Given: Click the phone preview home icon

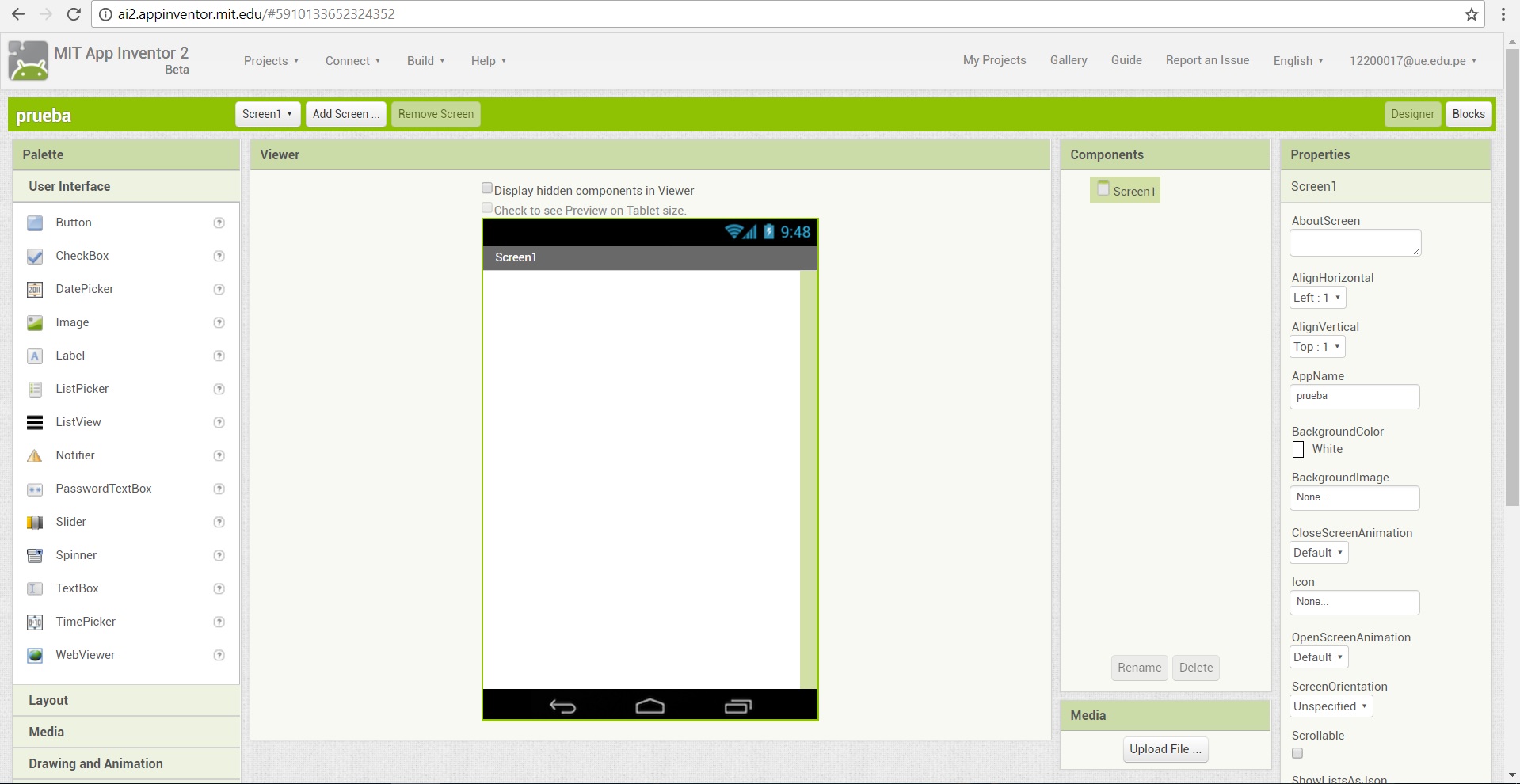Looking at the screenshot, I should coord(650,706).
